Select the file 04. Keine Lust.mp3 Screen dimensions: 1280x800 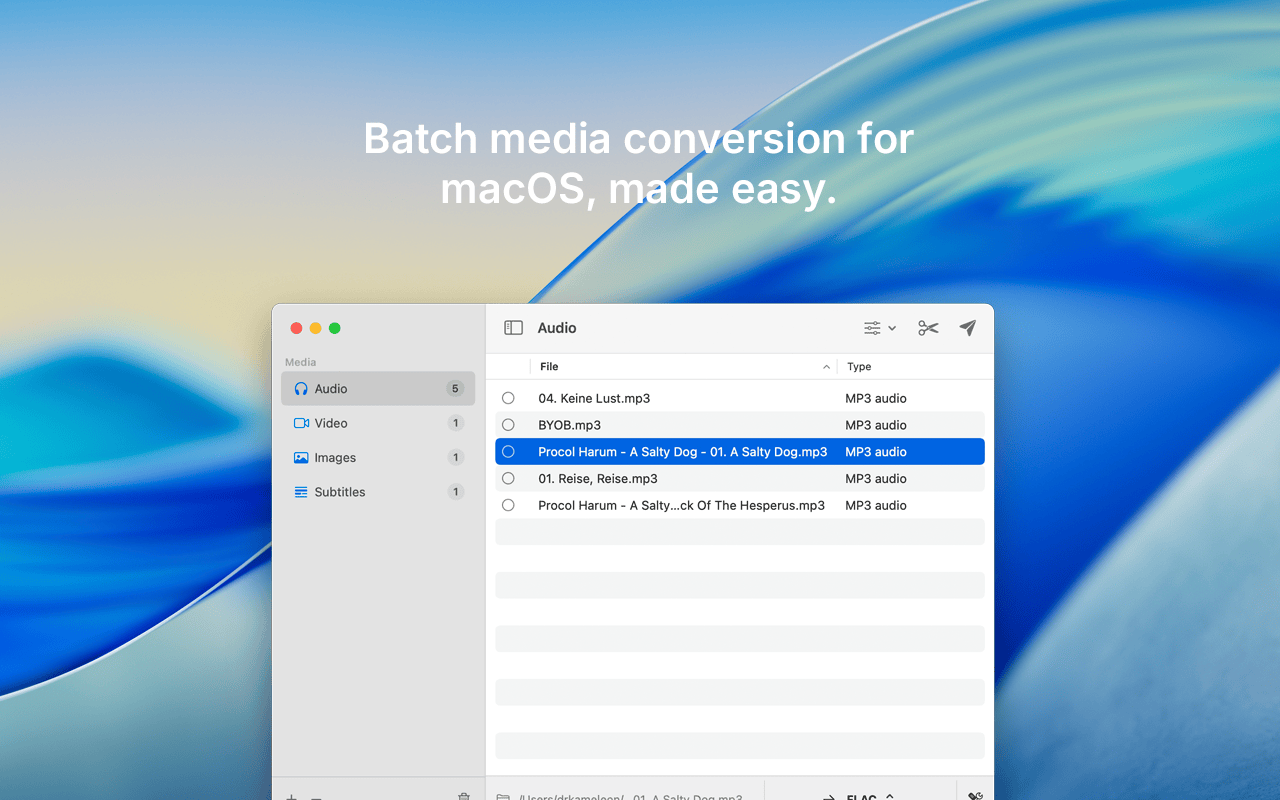(594, 398)
